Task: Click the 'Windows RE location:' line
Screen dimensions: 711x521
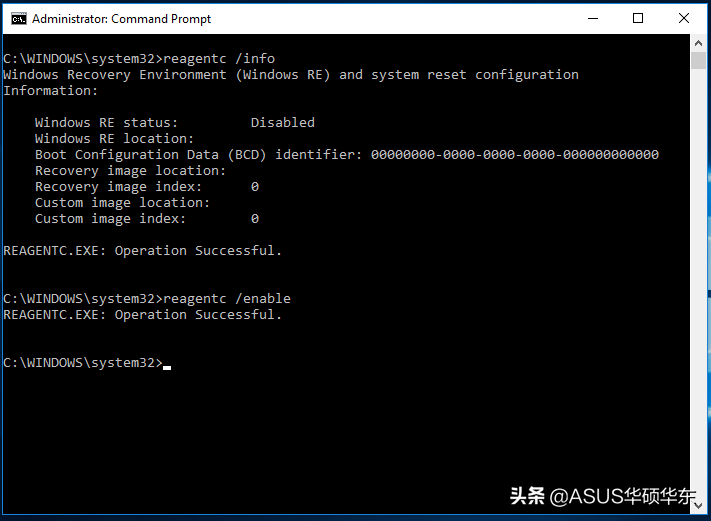Action: [x=114, y=138]
